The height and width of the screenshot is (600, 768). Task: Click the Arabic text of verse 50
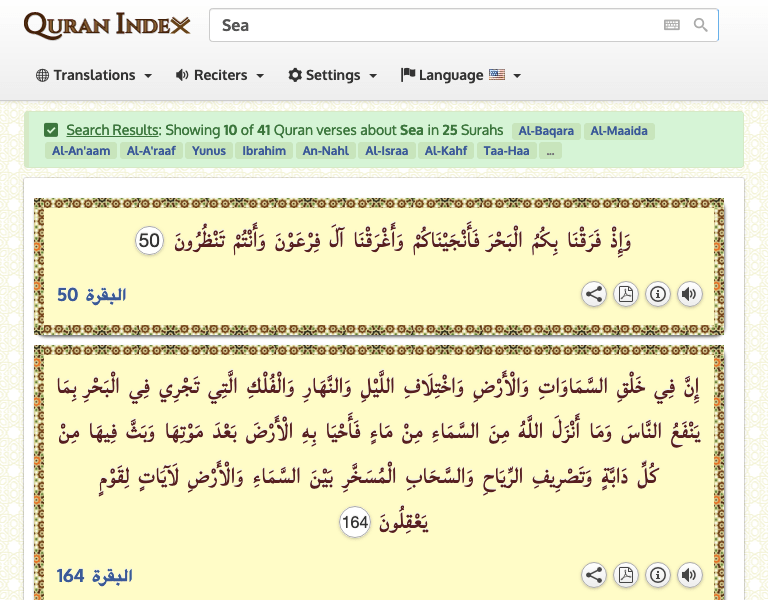(x=403, y=241)
